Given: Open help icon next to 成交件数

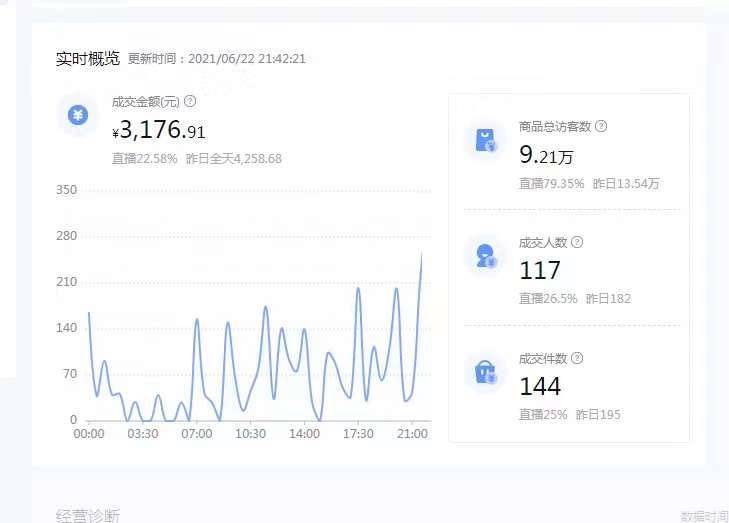Looking at the screenshot, I should click(577, 358).
